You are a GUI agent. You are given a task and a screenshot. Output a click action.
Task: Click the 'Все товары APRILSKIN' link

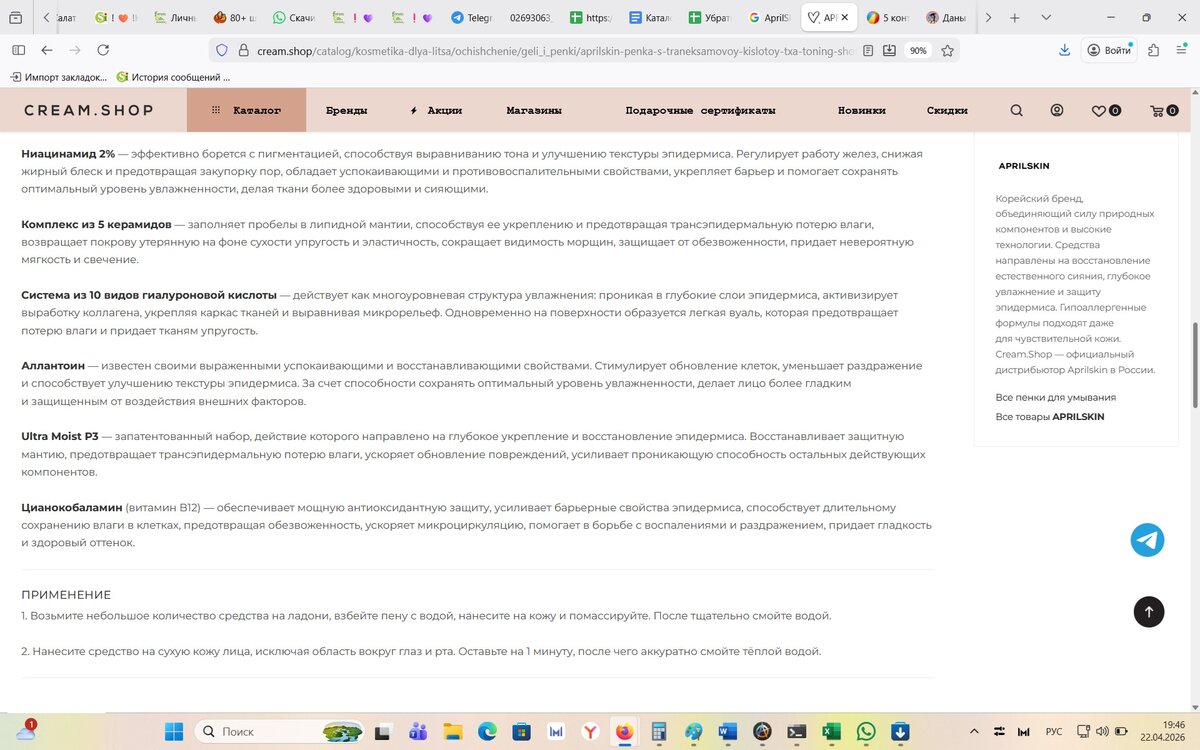[x=1049, y=416]
